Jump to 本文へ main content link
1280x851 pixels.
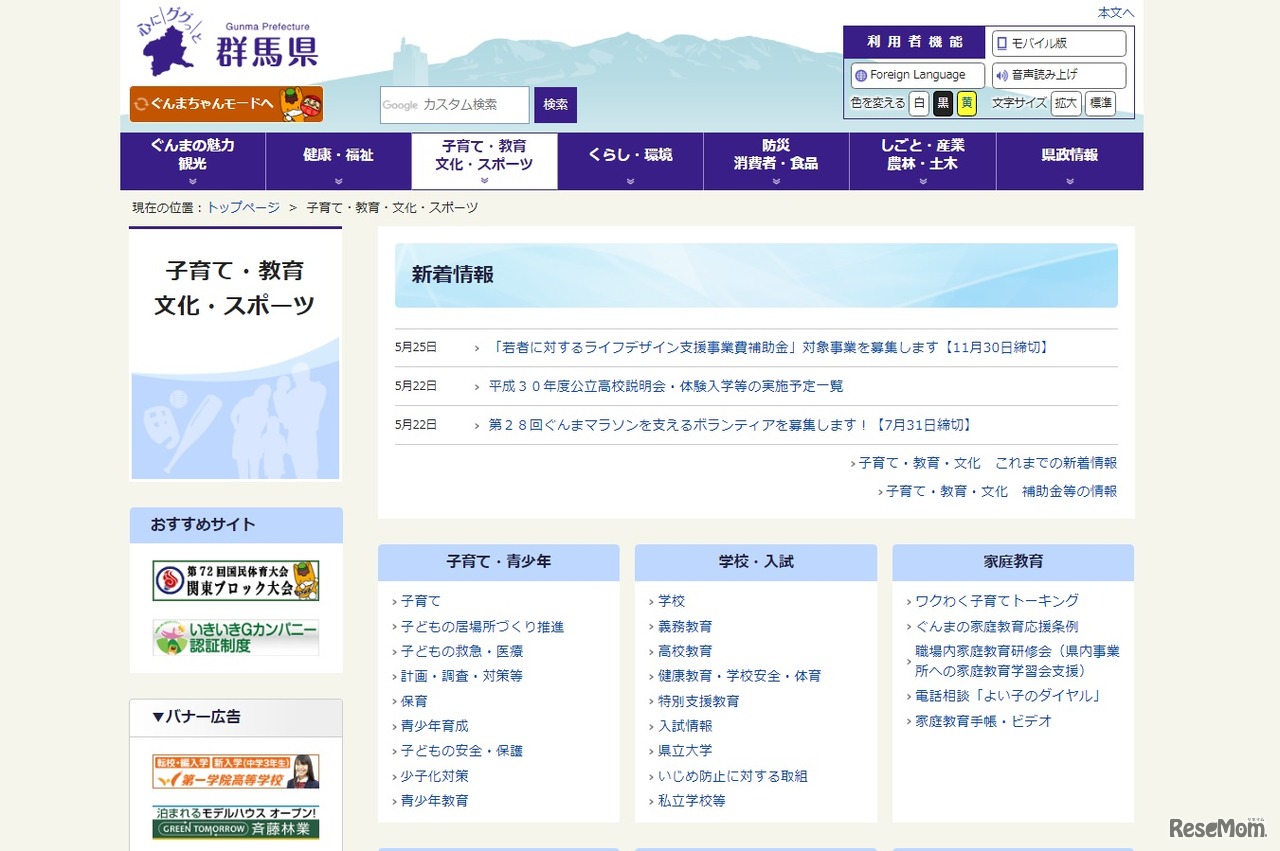click(x=1116, y=13)
